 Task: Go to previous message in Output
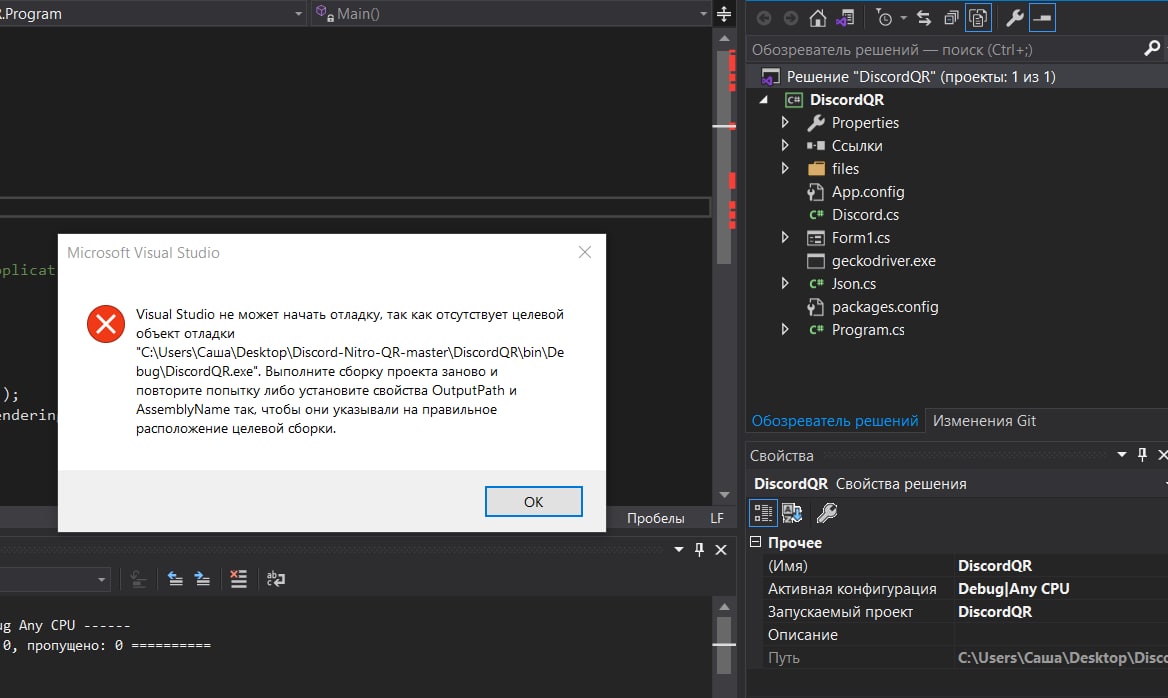(175, 579)
